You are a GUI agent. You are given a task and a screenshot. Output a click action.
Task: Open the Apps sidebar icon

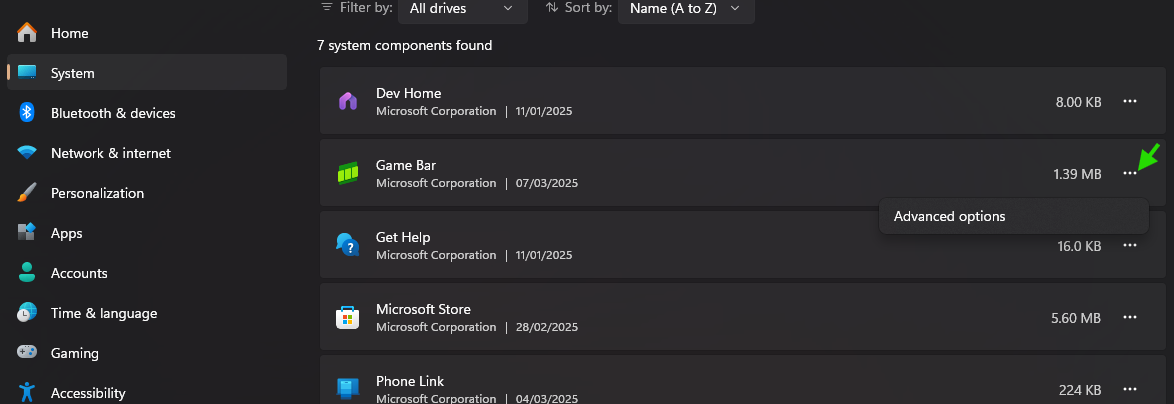[27, 233]
